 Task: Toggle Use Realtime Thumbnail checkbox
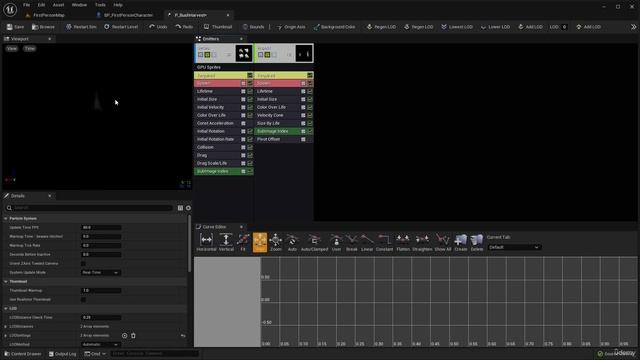click(83, 300)
